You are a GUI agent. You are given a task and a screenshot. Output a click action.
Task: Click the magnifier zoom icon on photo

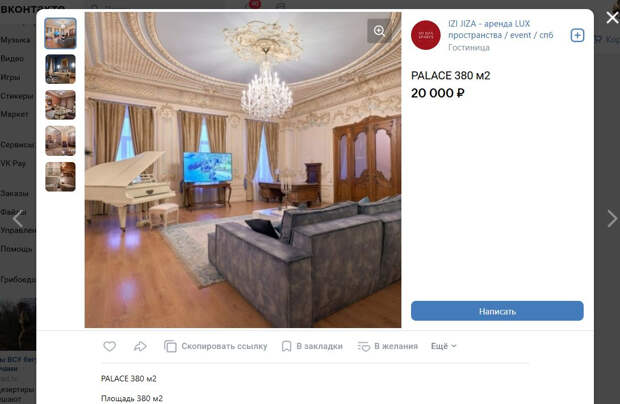click(x=379, y=31)
